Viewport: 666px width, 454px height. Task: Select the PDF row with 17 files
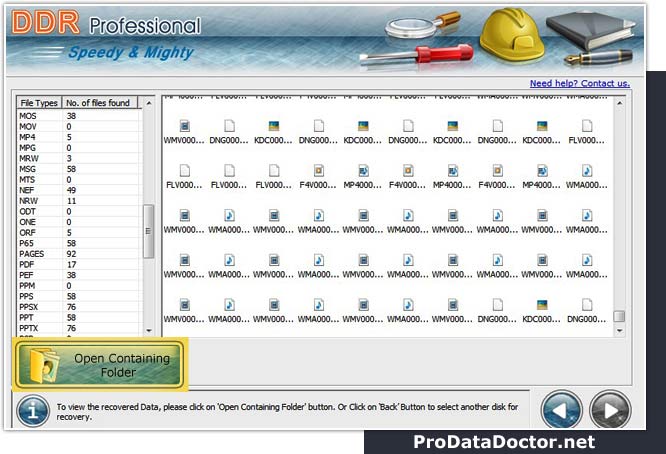pyautogui.click(x=79, y=264)
